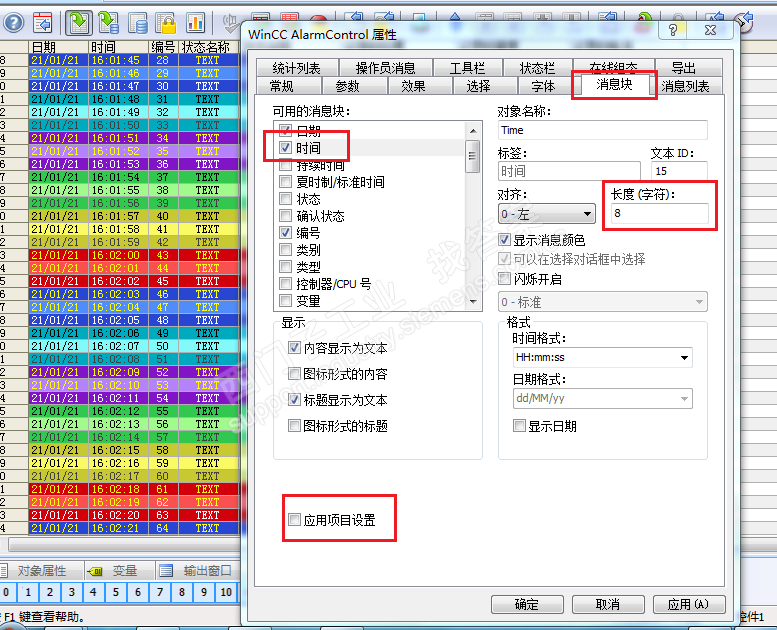The image size is (777, 630).
Task: Toggle 显示消息颜色 checkbox
Action: [x=504, y=240]
